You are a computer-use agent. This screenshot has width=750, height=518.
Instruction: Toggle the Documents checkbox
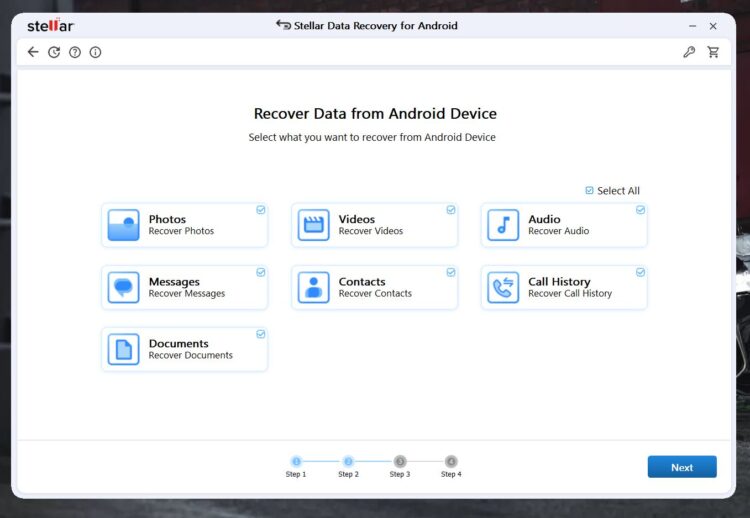tap(261, 334)
